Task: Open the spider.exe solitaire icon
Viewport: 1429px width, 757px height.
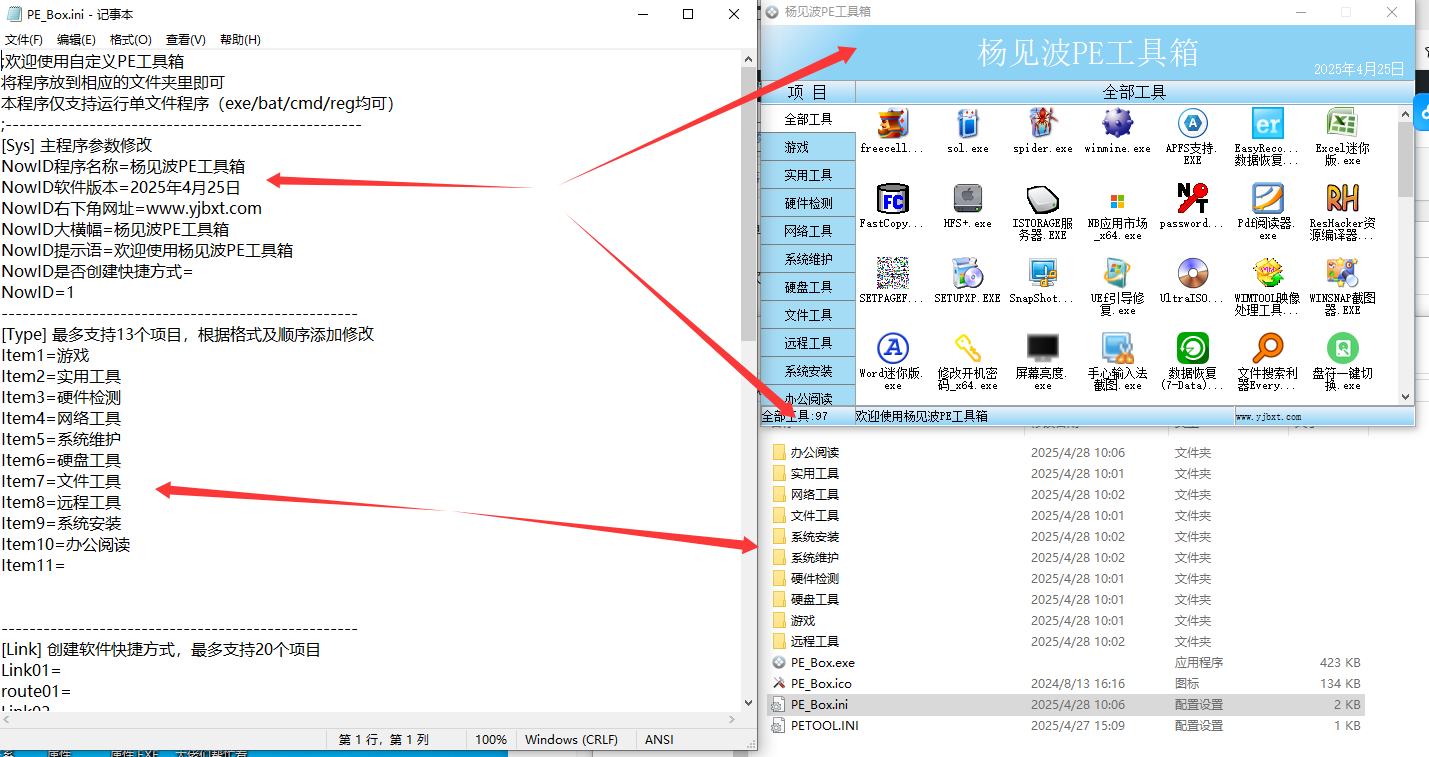Action: click(x=1042, y=125)
